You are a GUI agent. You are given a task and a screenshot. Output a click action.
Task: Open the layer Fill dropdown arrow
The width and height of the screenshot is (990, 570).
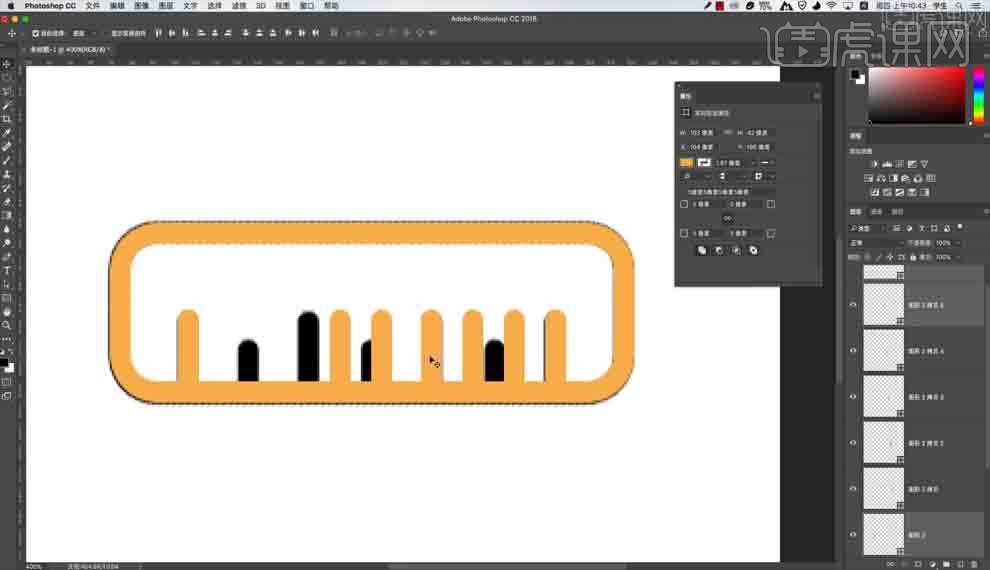pyautogui.click(x=958, y=258)
